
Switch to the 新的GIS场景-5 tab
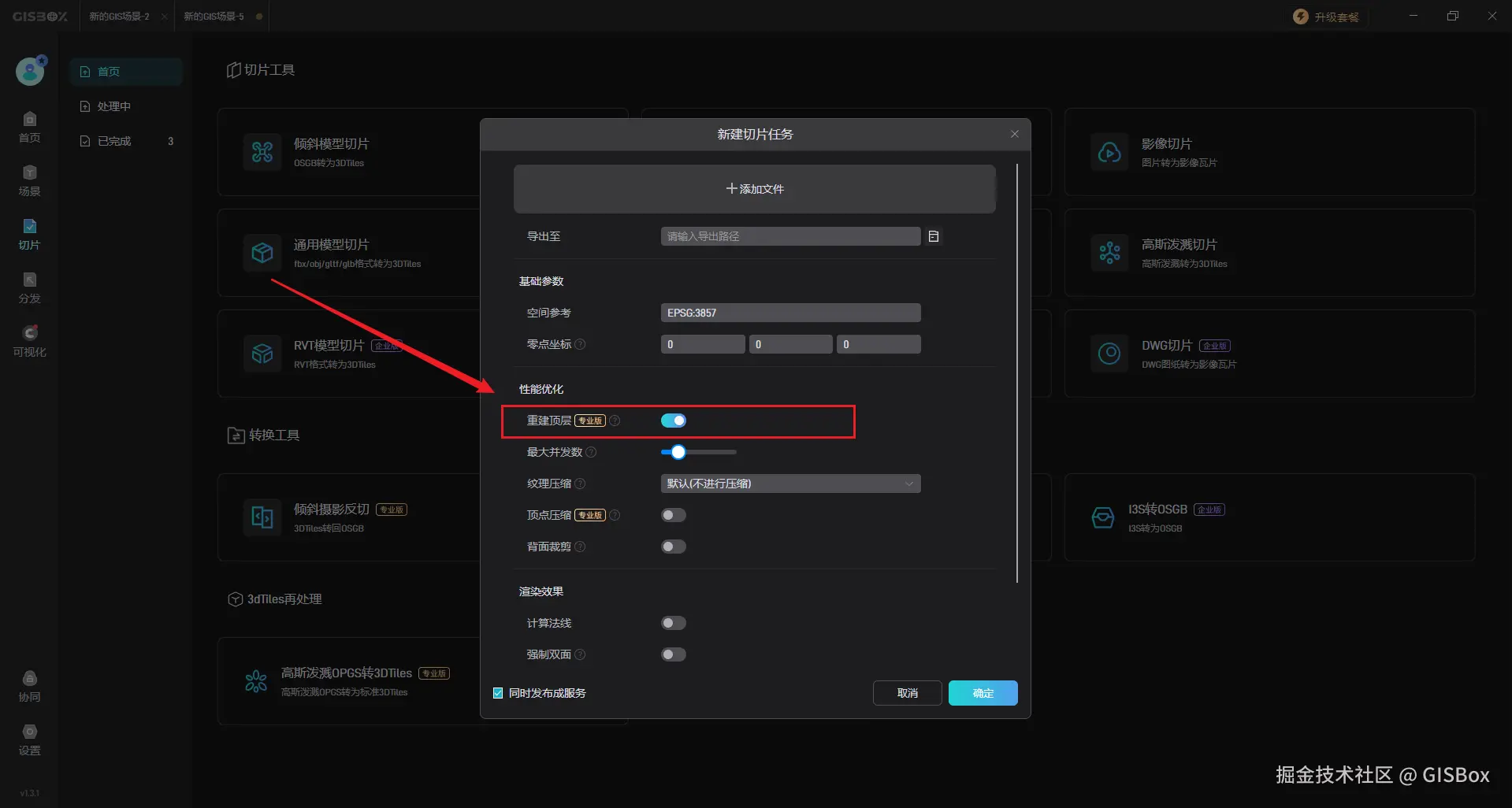pos(214,17)
